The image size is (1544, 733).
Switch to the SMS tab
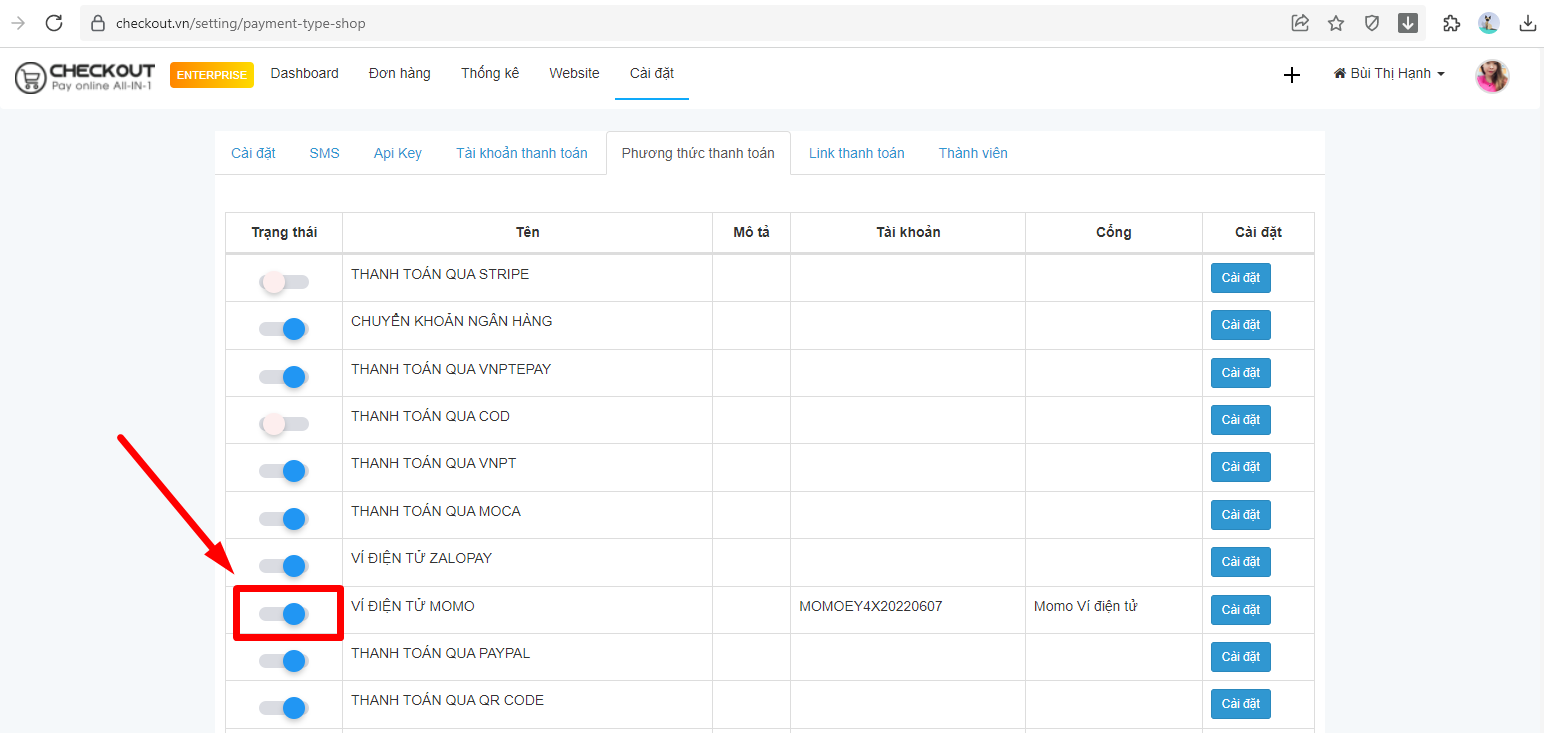324,153
